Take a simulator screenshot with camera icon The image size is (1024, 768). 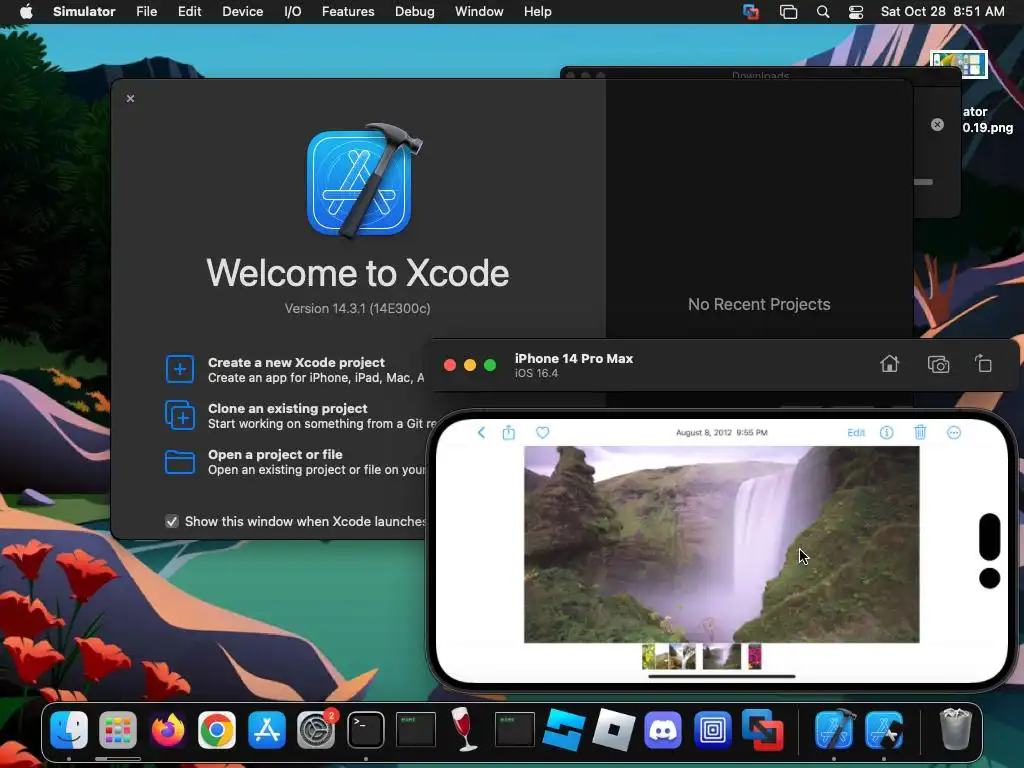click(938, 364)
